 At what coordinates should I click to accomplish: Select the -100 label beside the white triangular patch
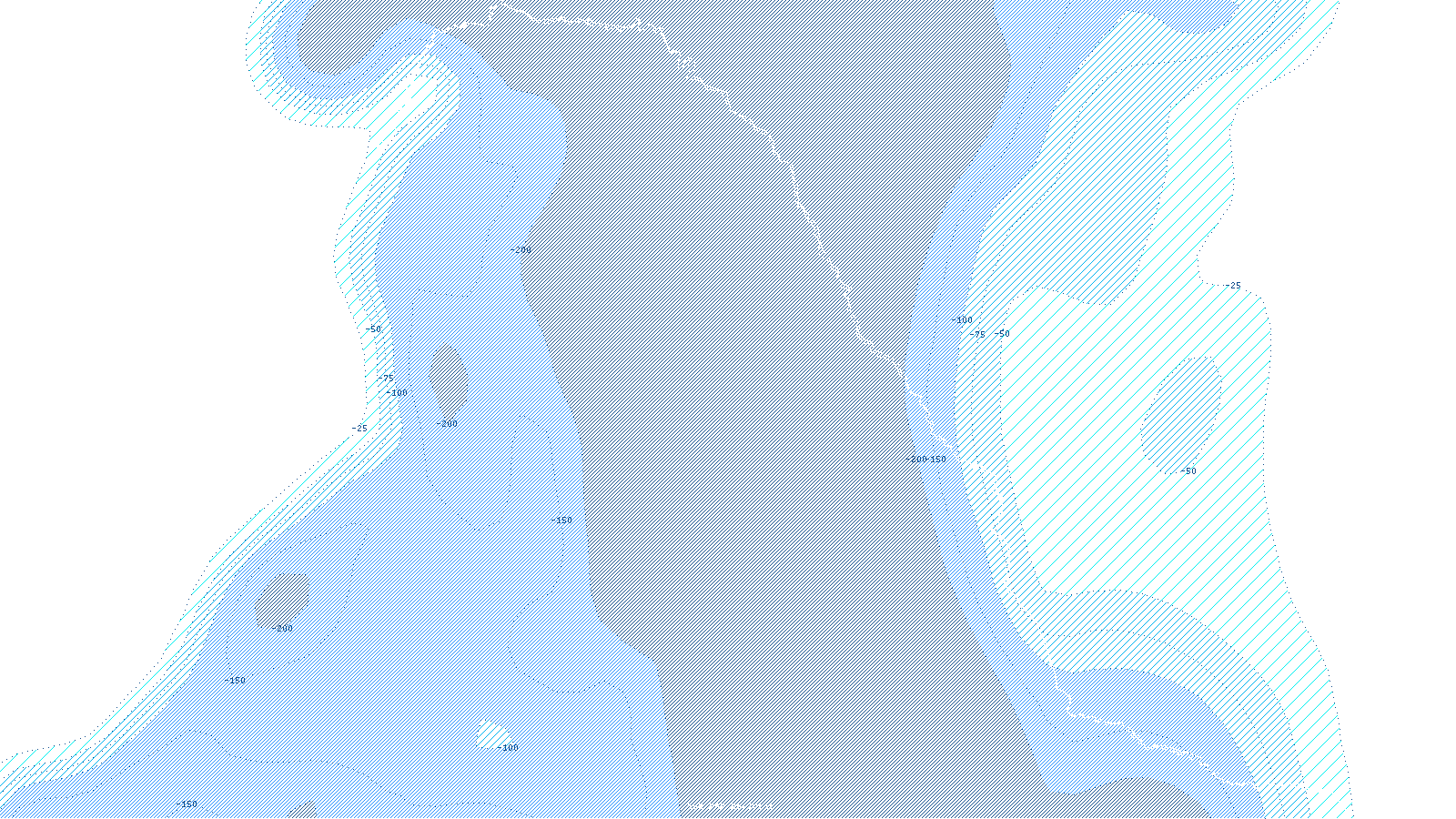coord(508,748)
